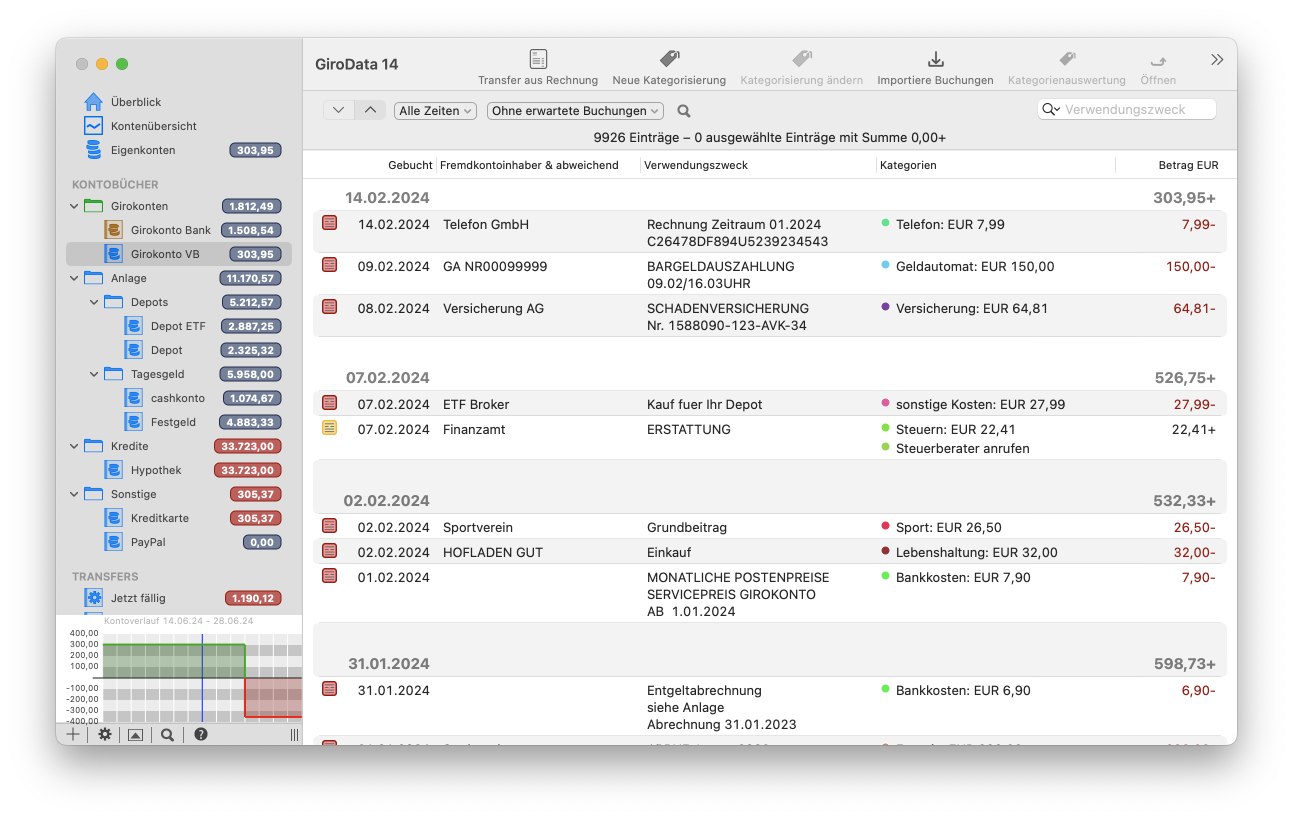This screenshot has height=819, width=1293.
Task: Click the Girokonto Bank account icon
Action: pyautogui.click(x=114, y=230)
